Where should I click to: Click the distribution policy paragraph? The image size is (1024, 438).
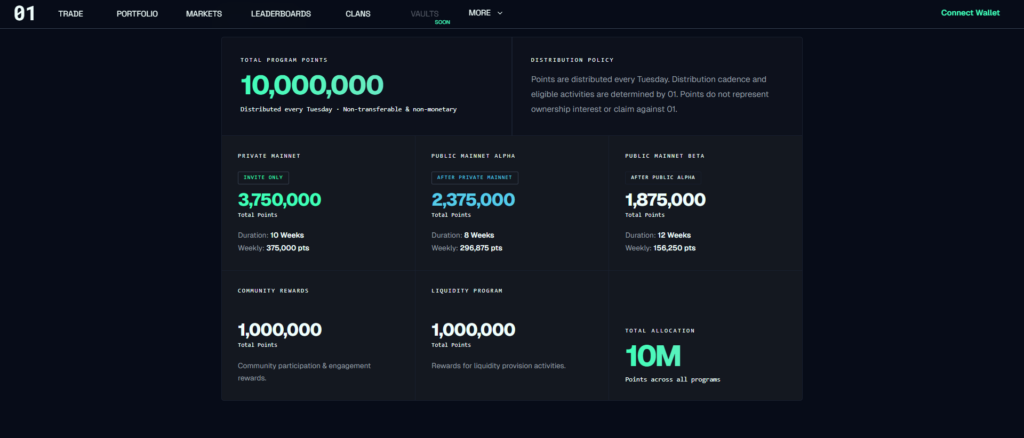point(650,94)
